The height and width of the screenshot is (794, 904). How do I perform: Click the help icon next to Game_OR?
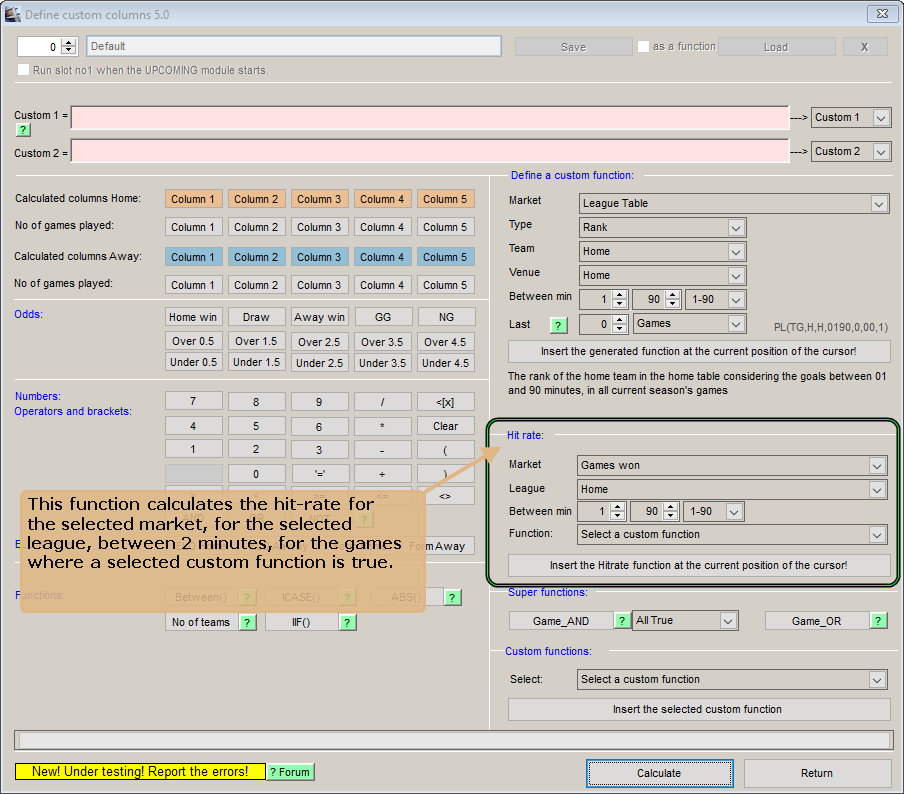point(880,620)
